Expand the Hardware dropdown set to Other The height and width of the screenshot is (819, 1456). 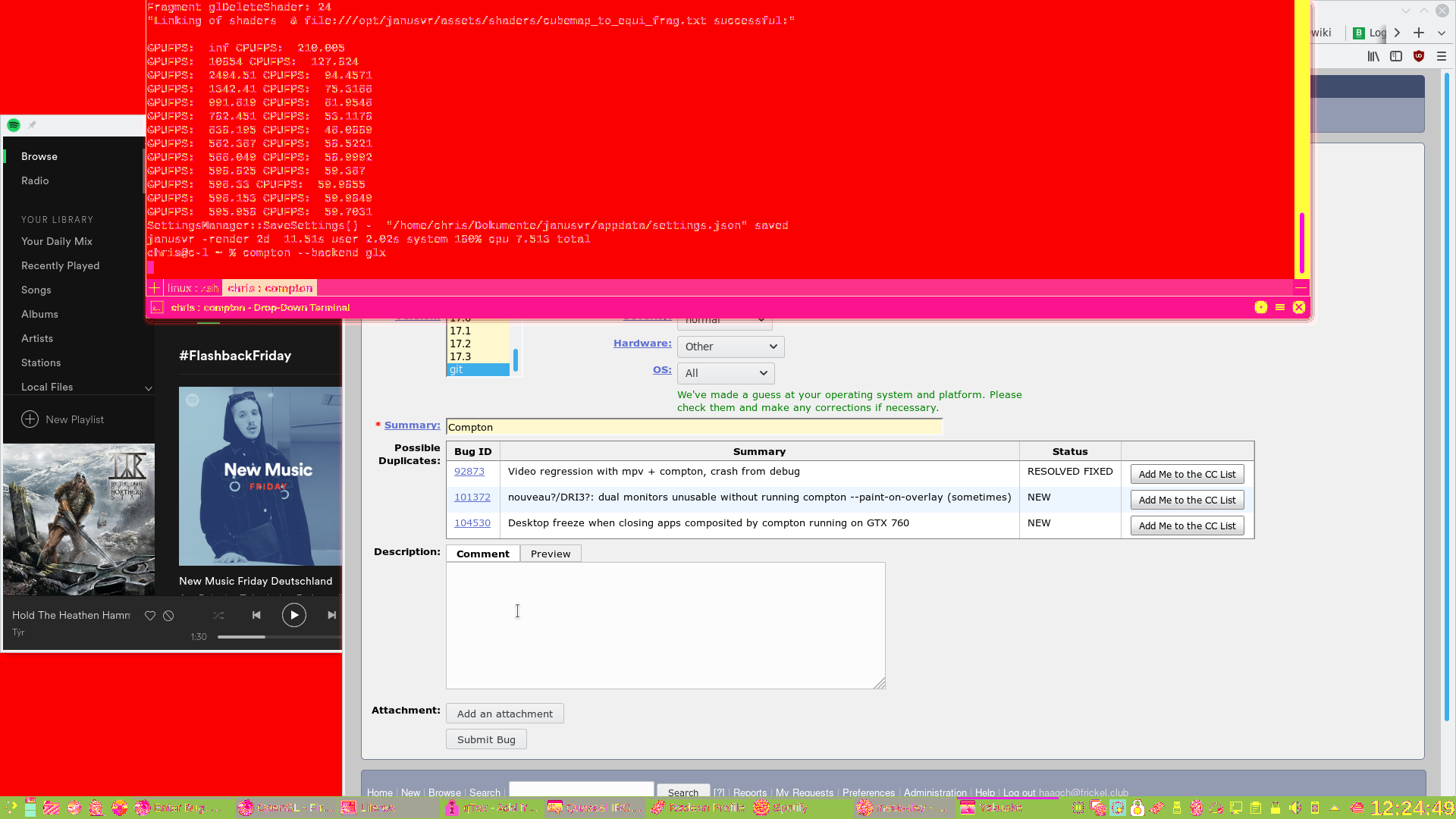[x=730, y=347]
